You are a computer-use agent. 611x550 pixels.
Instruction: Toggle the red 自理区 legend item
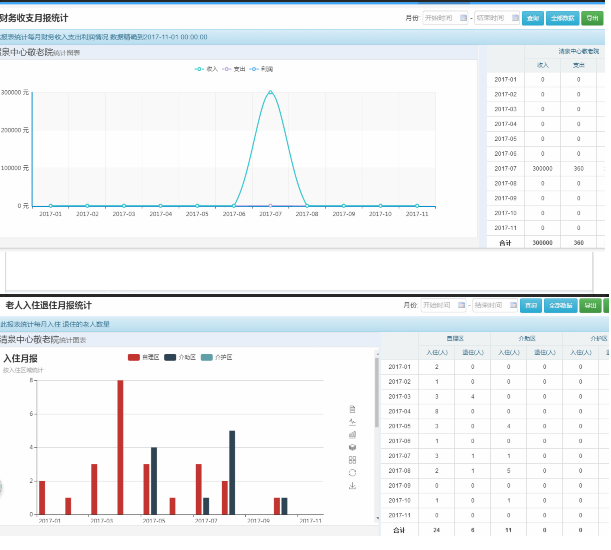coord(144,357)
